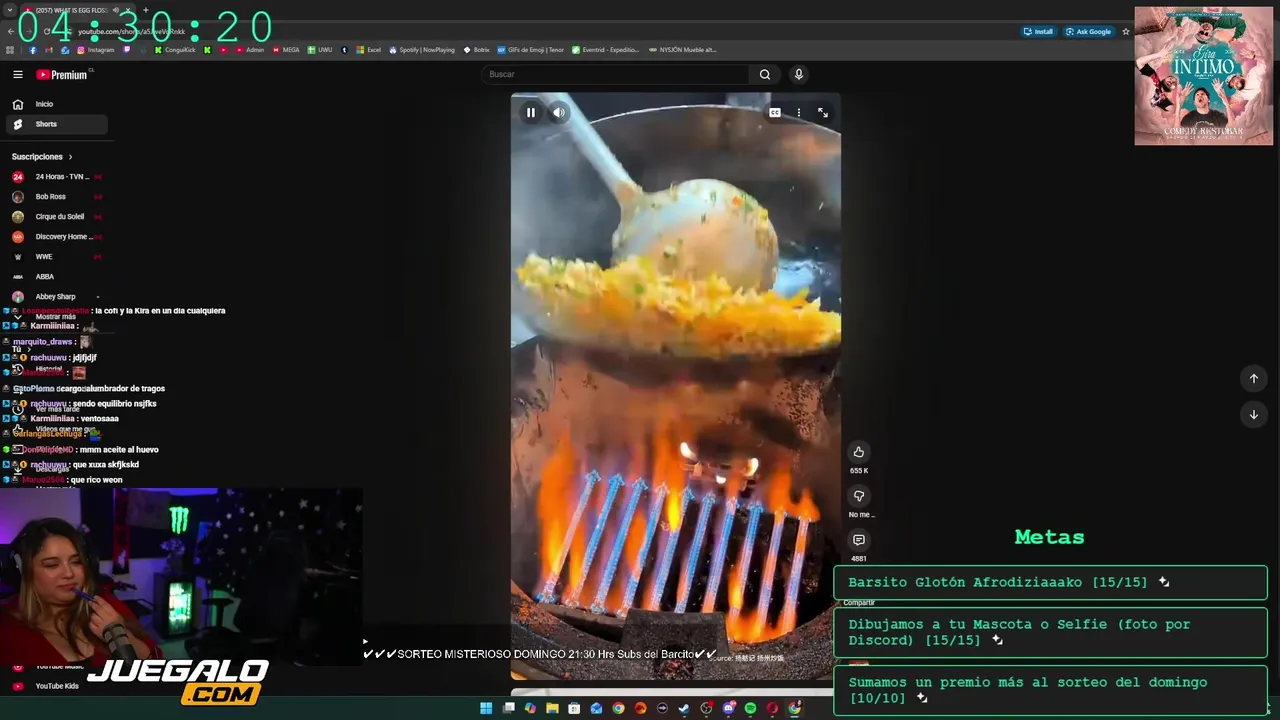The height and width of the screenshot is (720, 1280).
Task: Open the Eventrid bookmark
Action: (606, 50)
